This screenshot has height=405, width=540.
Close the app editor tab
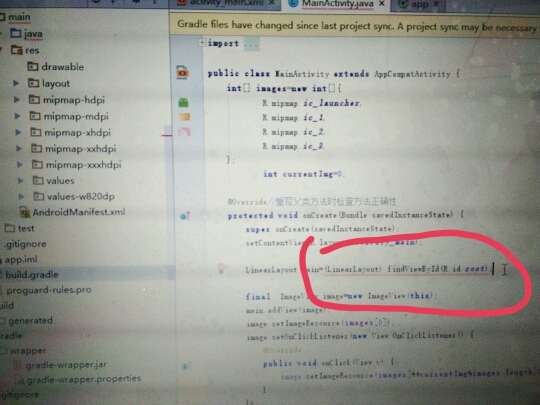[436, 4]
